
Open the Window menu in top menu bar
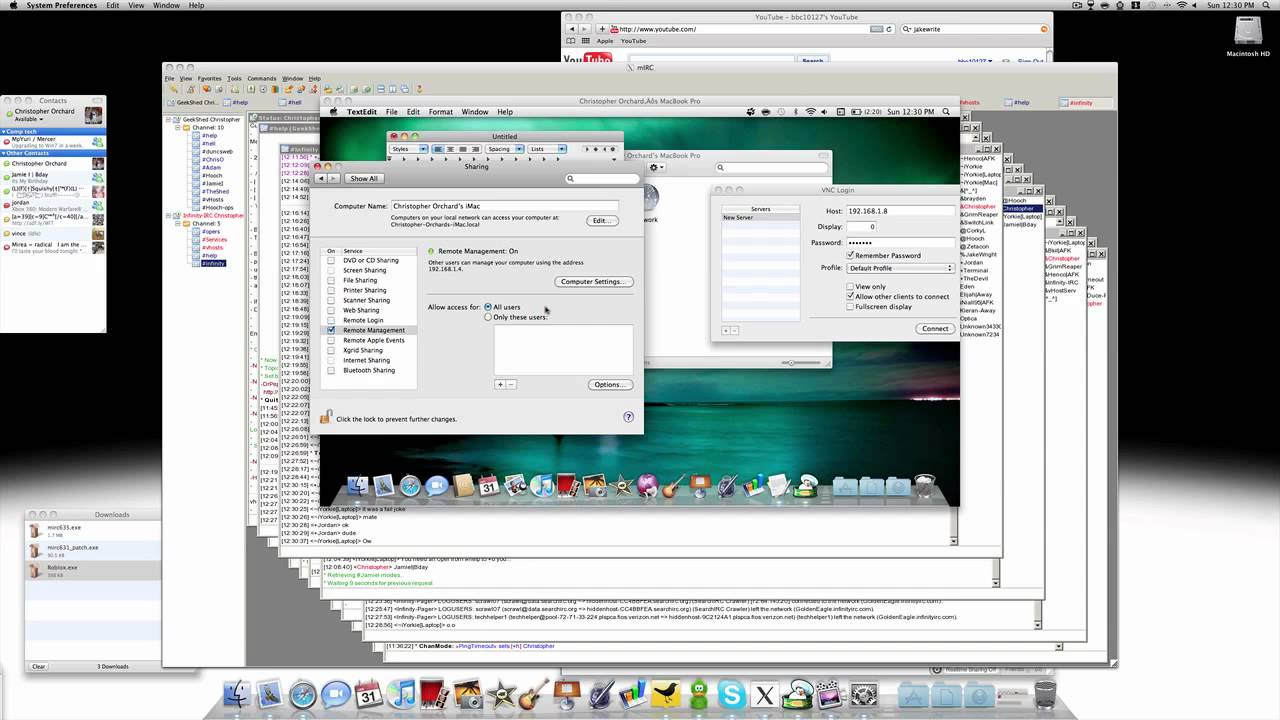[167, 5]
